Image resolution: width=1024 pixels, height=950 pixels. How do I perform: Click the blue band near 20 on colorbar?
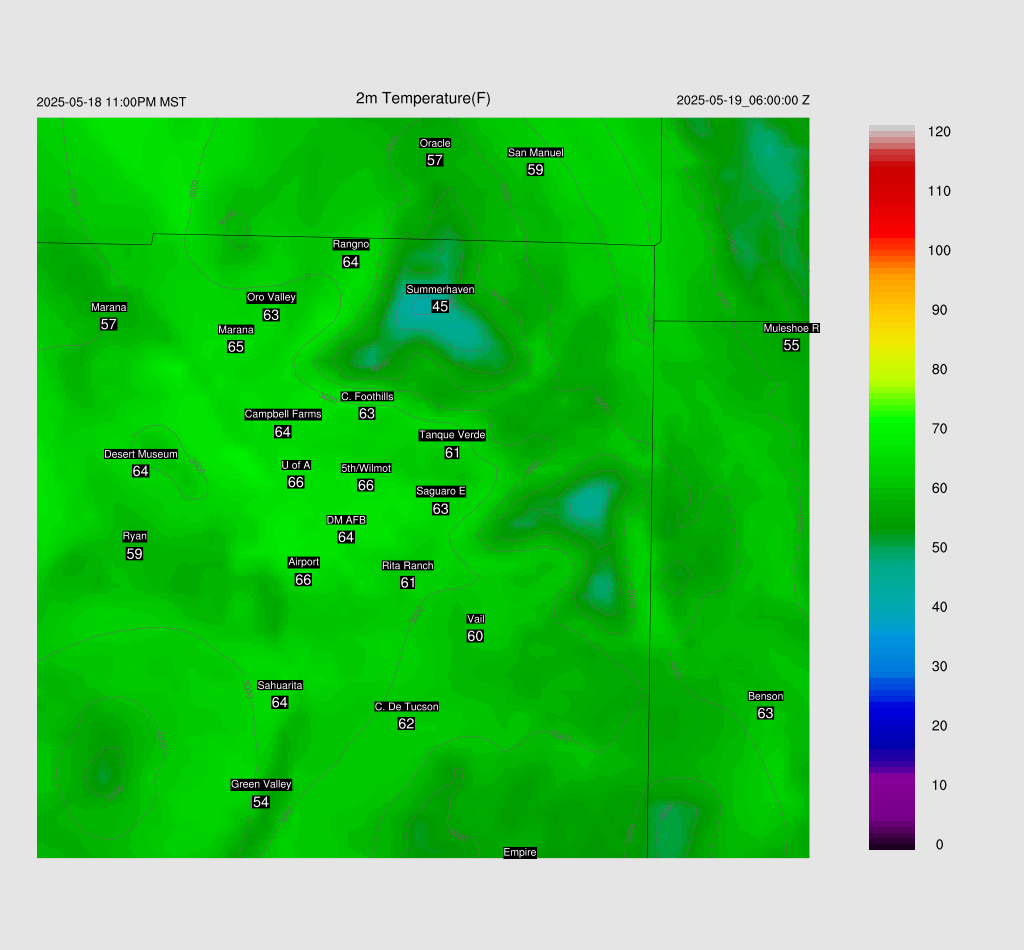[x=891, y=725]
